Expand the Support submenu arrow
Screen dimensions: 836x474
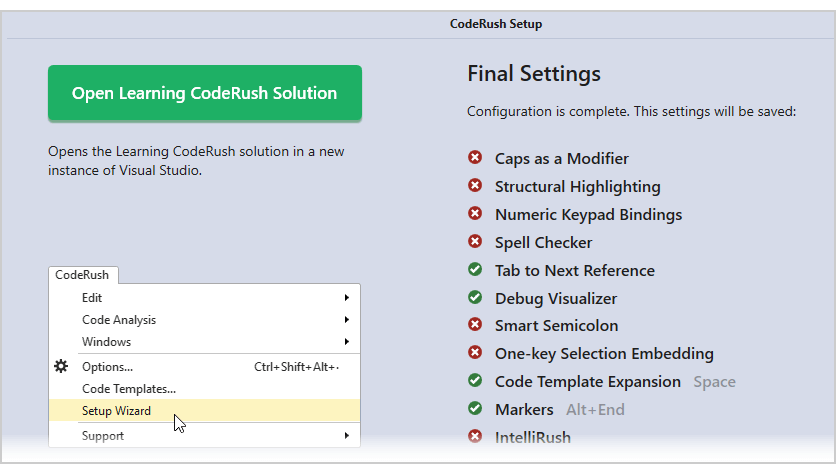346,436
